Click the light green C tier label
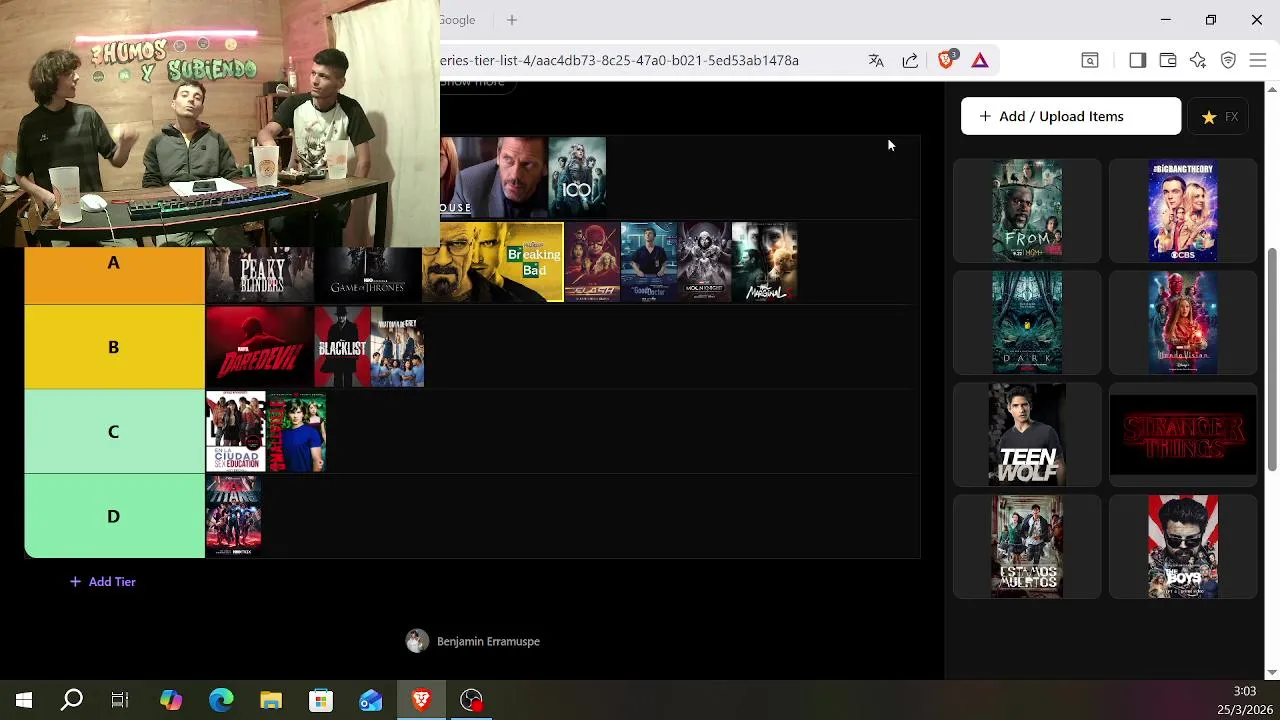1280x720 pixels. click(114, 432)
